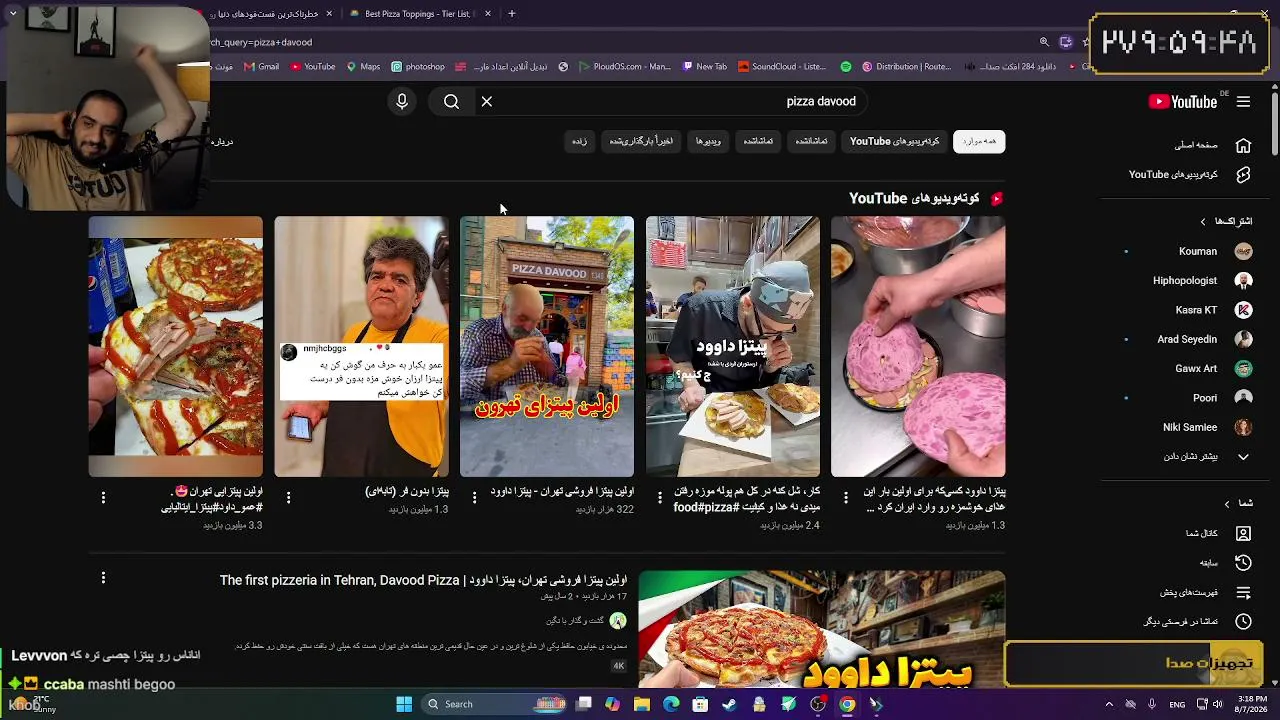
Task: Open the Gmail bookmark
Action: coord(260,67)
